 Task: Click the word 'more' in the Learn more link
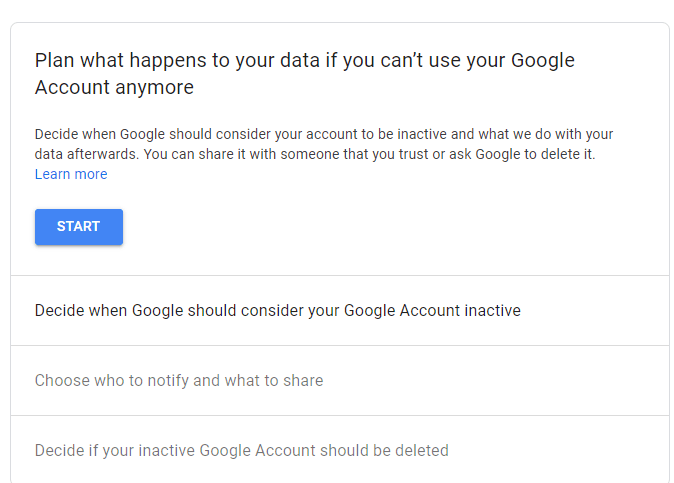pyautogui.click(x=91, y=174)
